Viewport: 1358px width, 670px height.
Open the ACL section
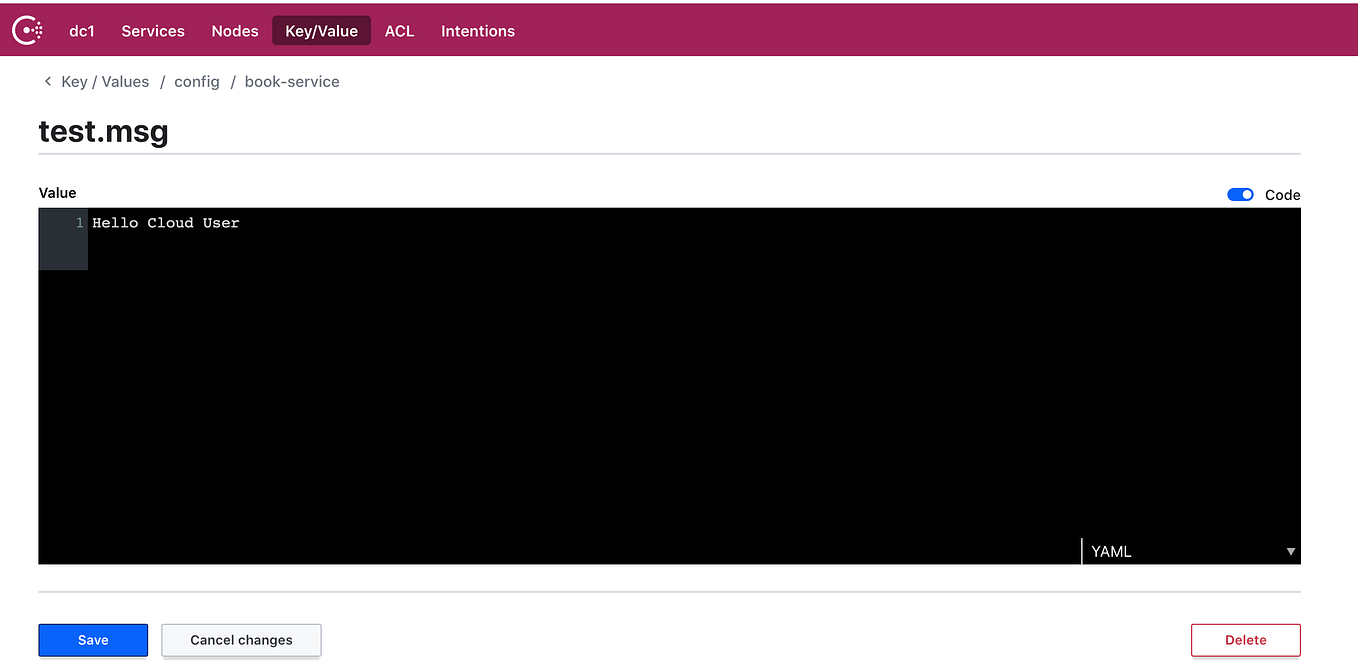(x=399, y=31)
